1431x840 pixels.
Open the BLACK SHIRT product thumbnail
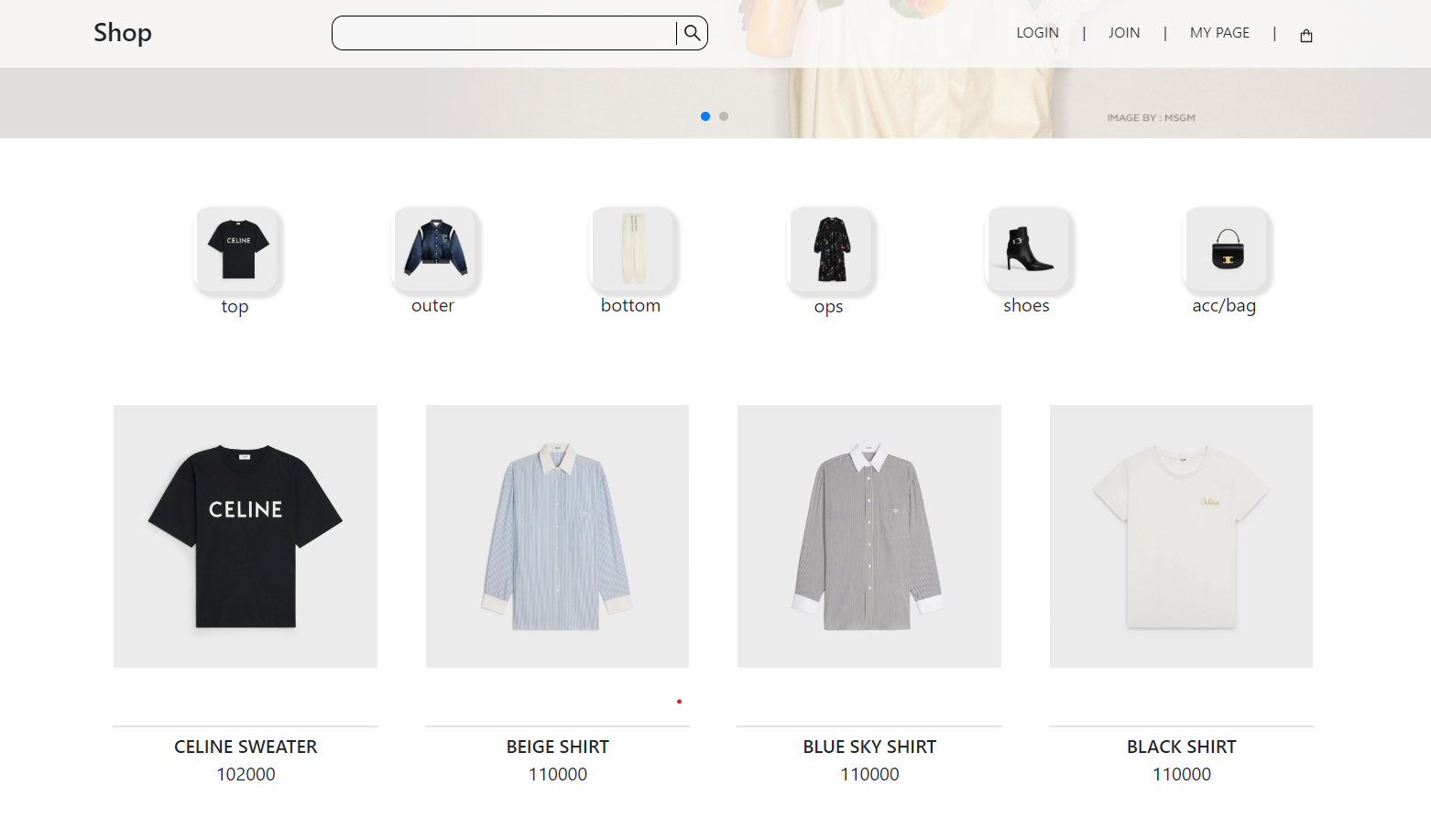1180,535
